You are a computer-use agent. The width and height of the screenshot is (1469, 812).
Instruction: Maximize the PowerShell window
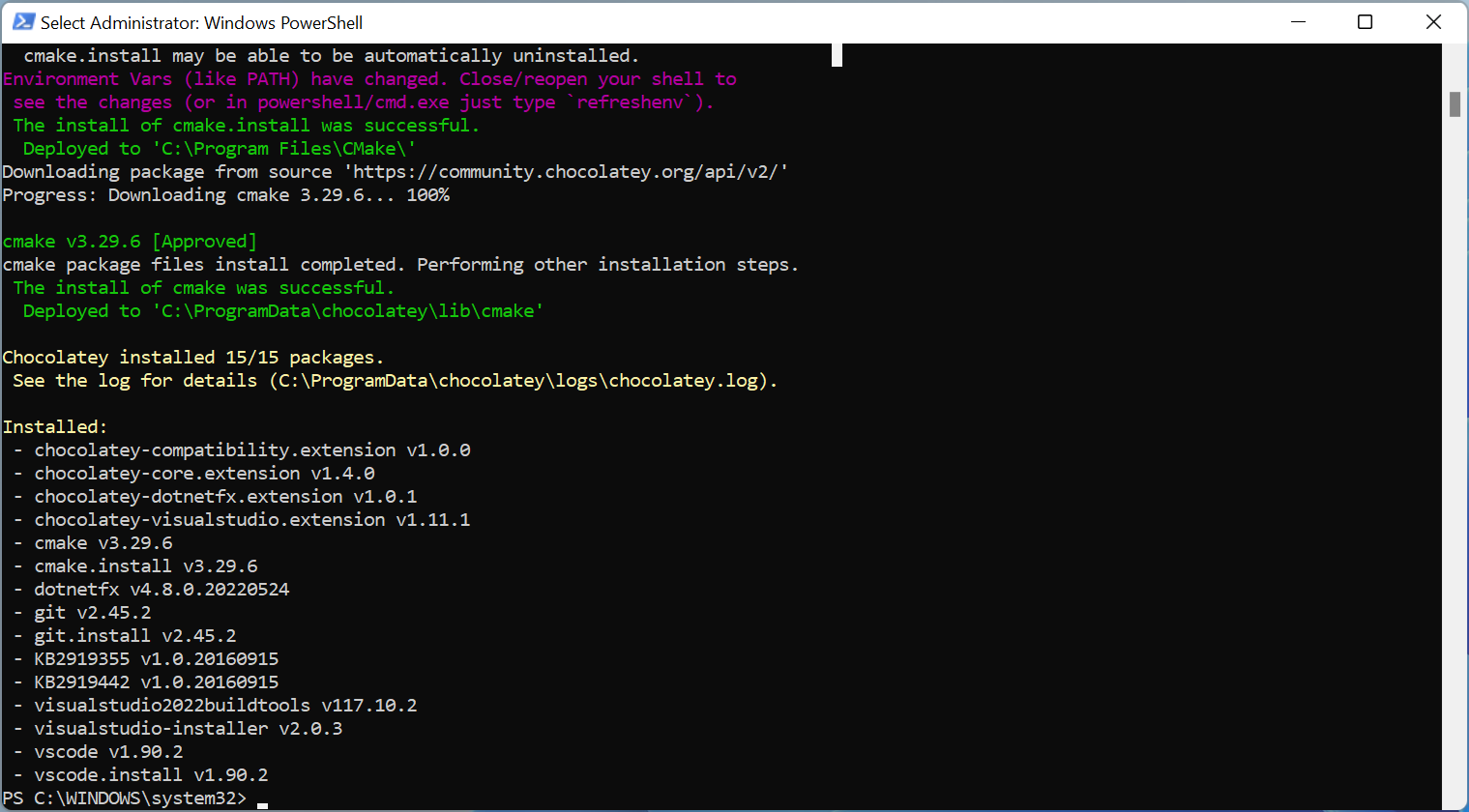point(1365,21)
